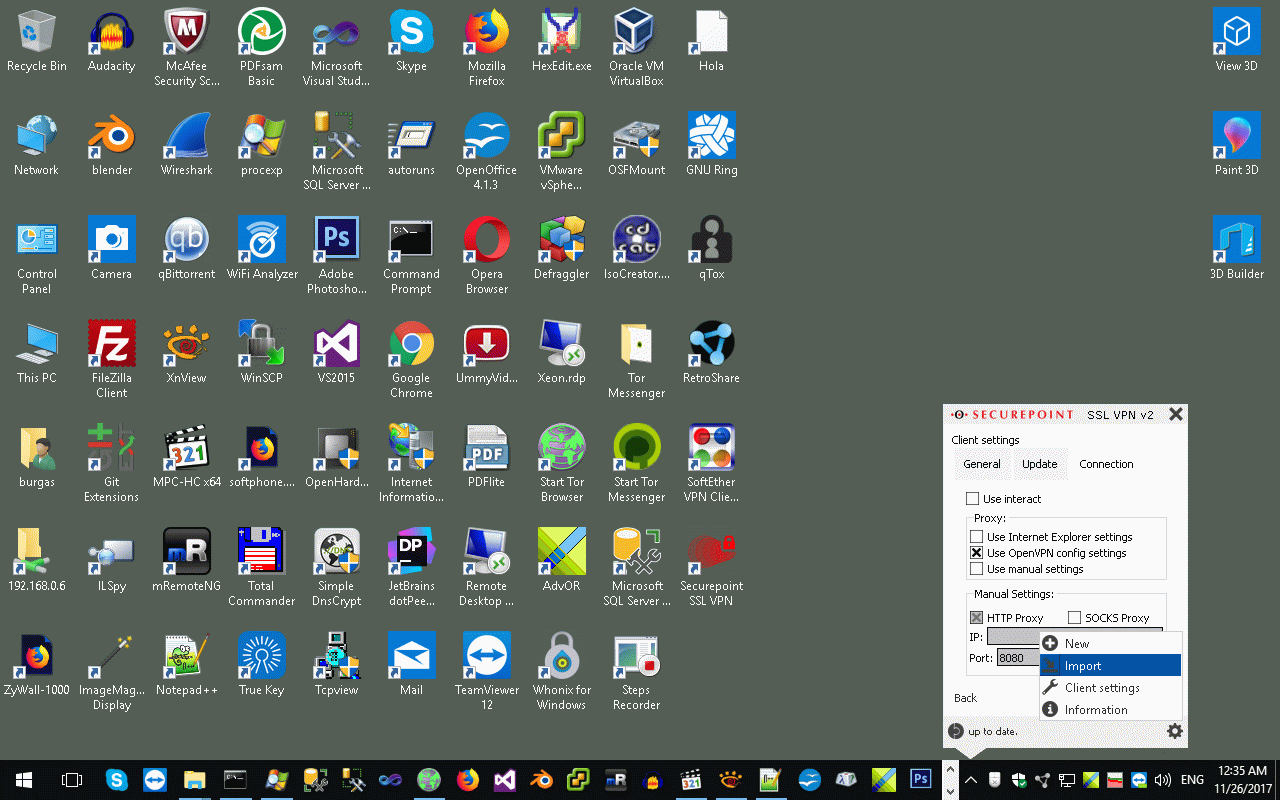Toggle the HTTP Proxy checkbox

[x=977, y=618]
